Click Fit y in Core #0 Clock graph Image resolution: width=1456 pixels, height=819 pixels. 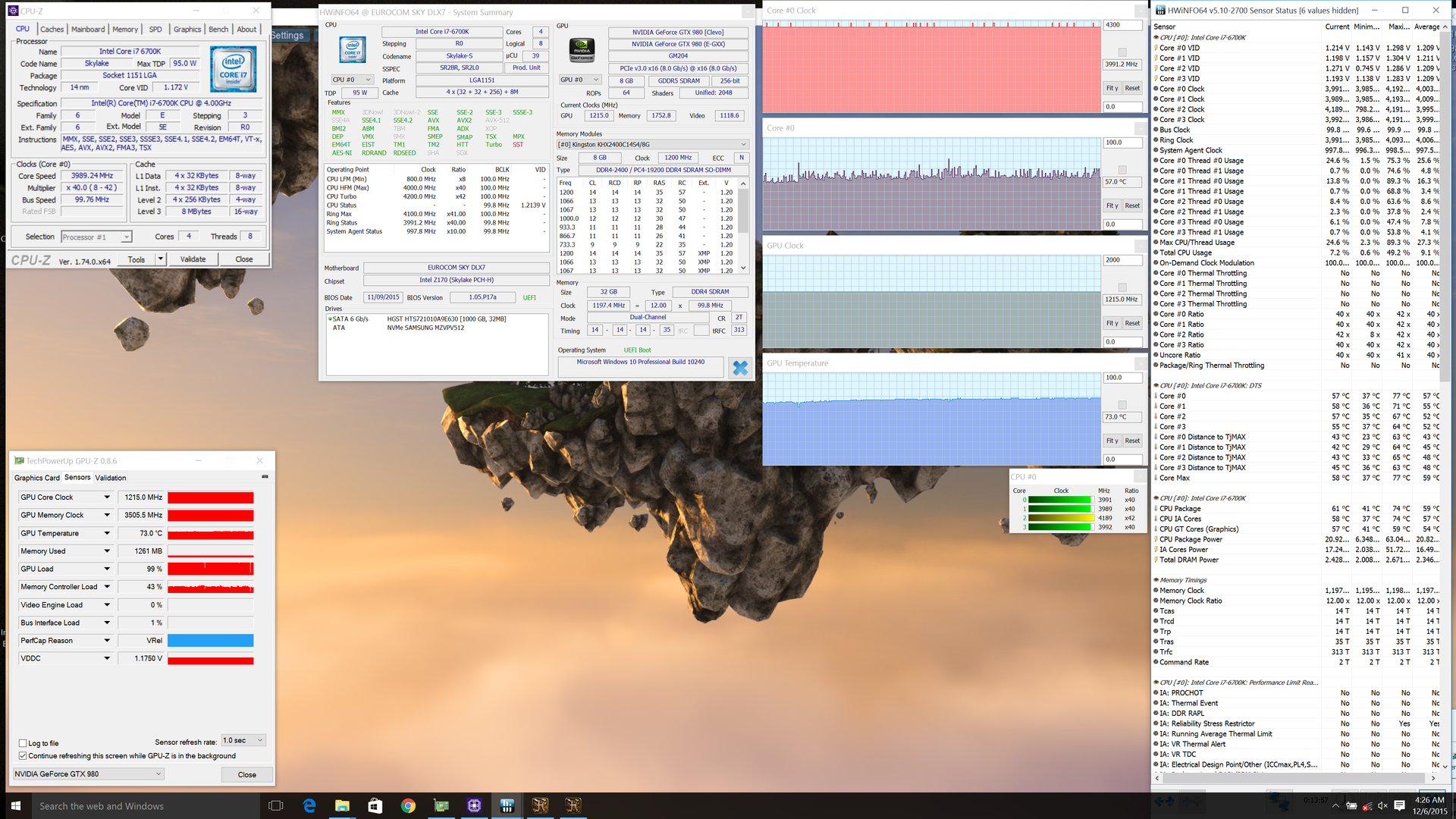(x=1111, y=88)
